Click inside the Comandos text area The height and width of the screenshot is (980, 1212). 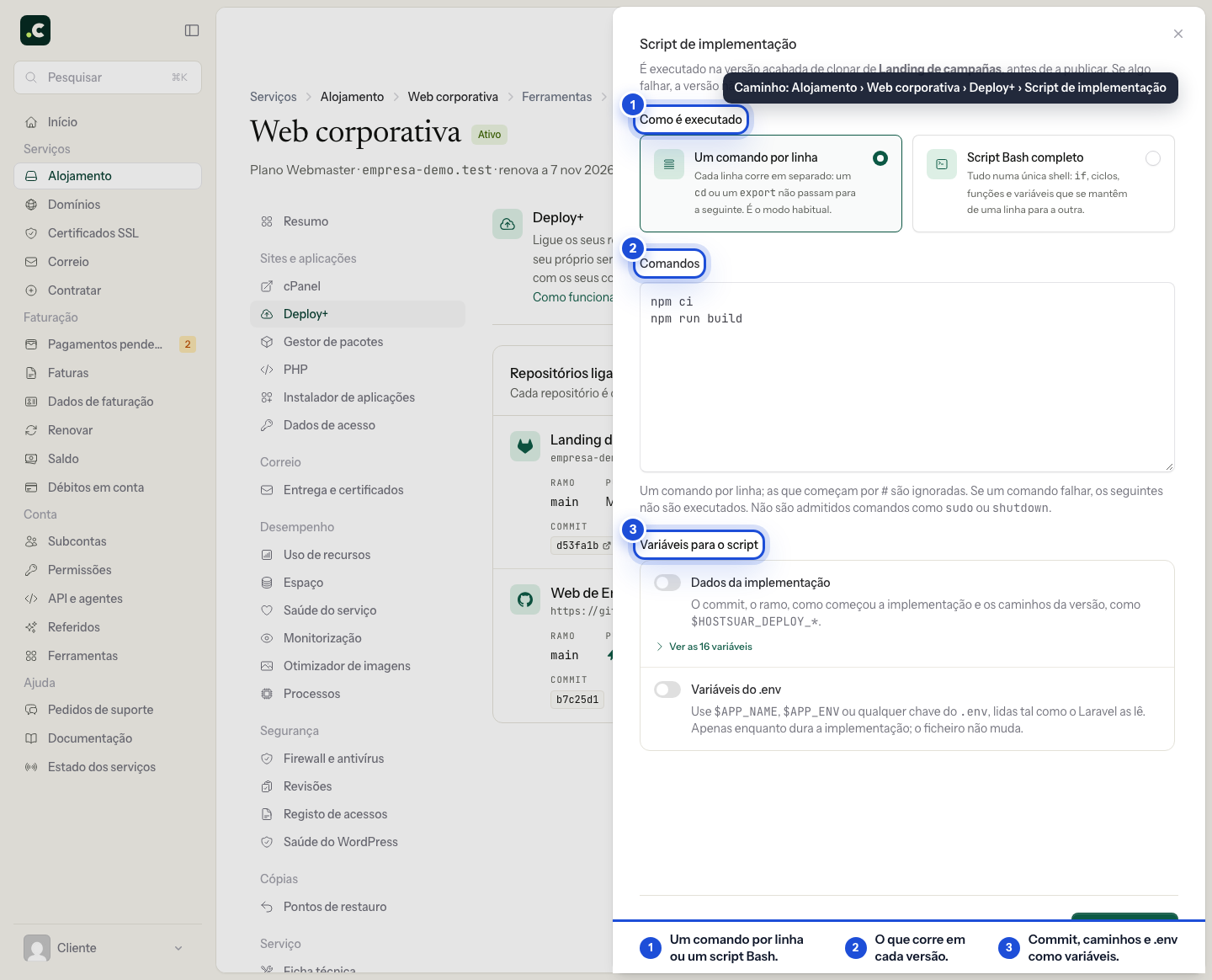(x=907, y=377)
